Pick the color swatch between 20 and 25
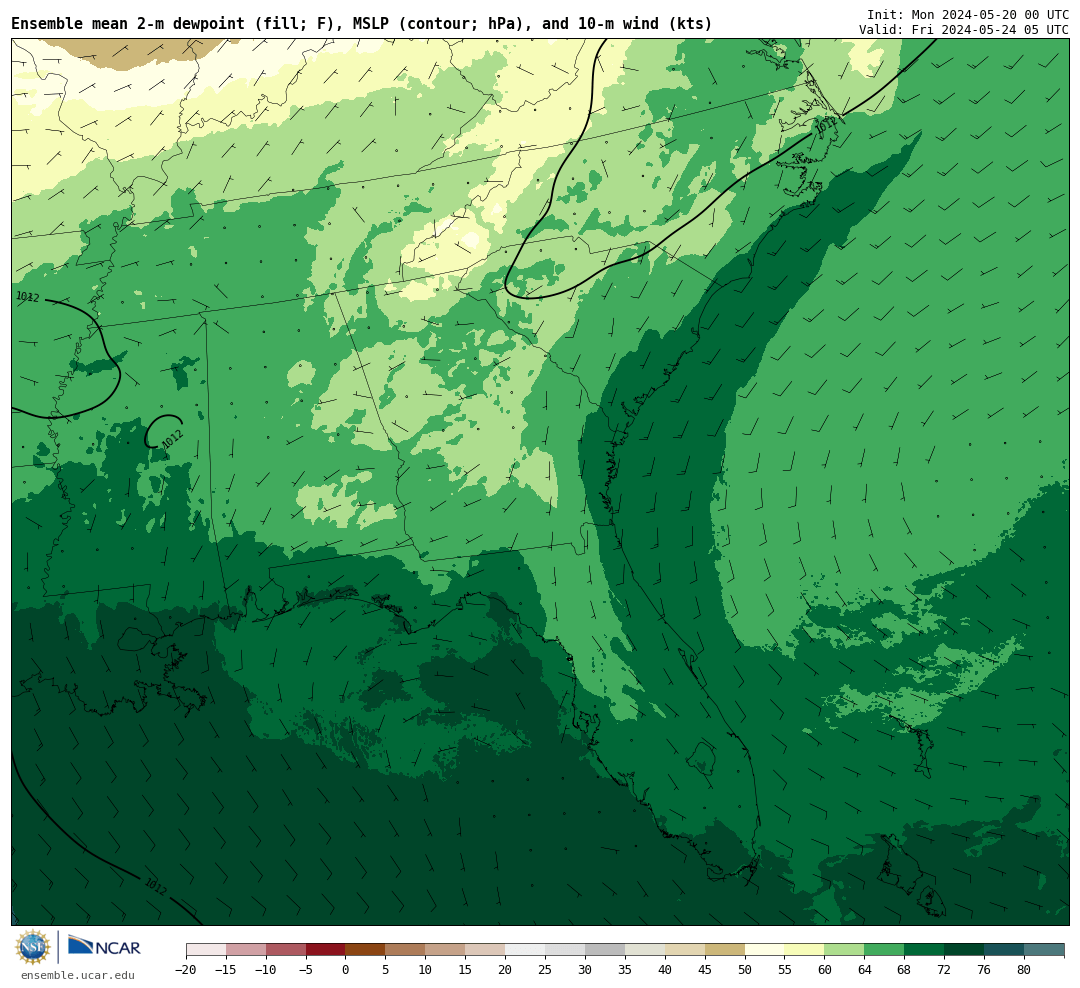Image resolution: width=1080 pixels, height=988 pixels. (x=525, y=950)
